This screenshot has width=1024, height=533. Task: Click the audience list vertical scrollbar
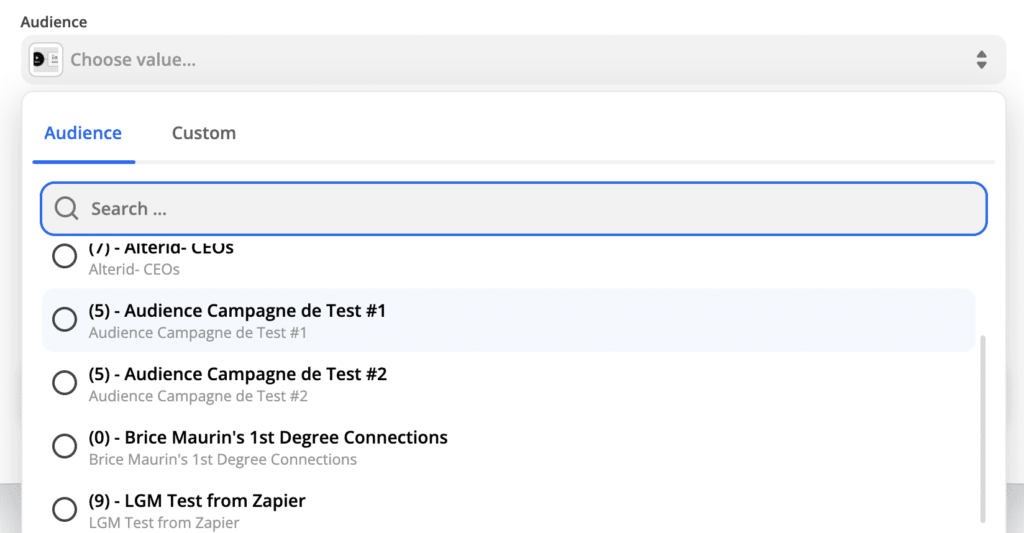tap(984, 430)
